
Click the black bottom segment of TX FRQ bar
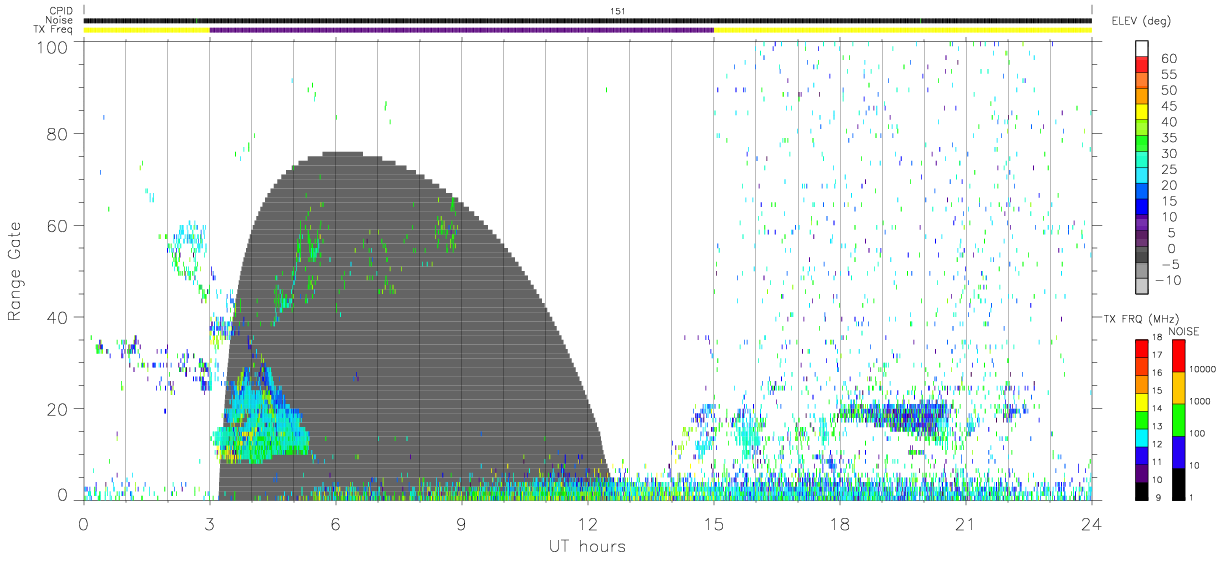point(1142,491)
